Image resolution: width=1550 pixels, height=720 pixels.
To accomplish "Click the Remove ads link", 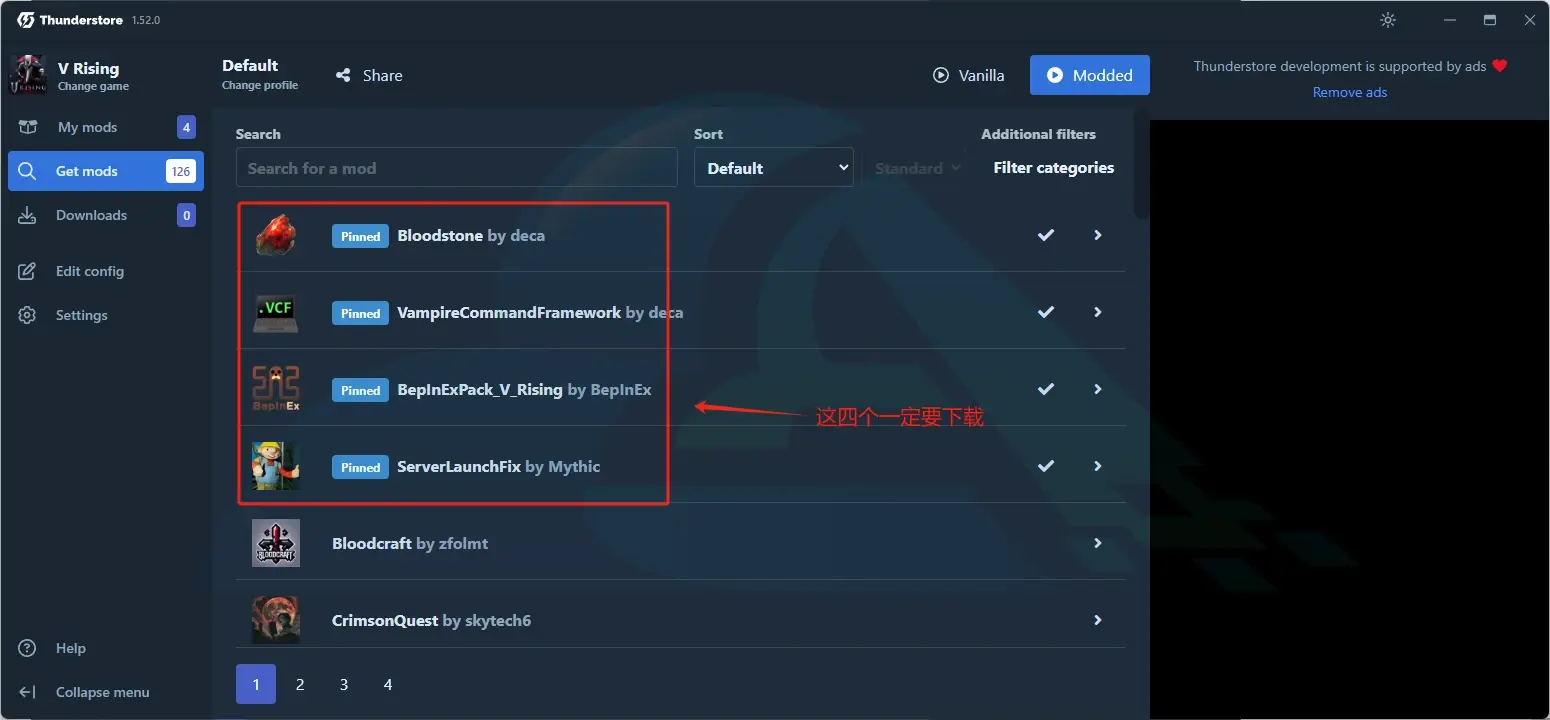I will (1350, 92).
